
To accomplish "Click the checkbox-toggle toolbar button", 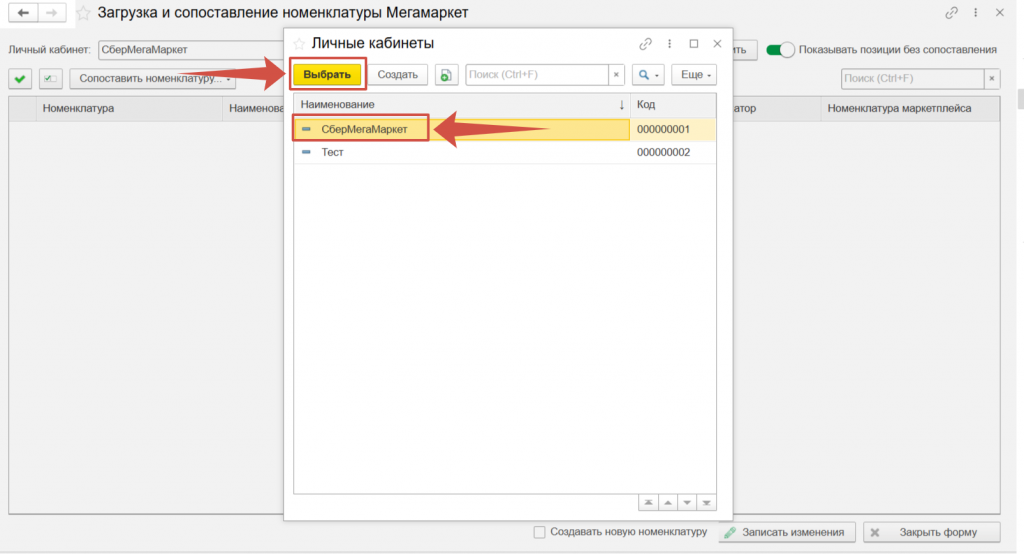I will (51, 78).
